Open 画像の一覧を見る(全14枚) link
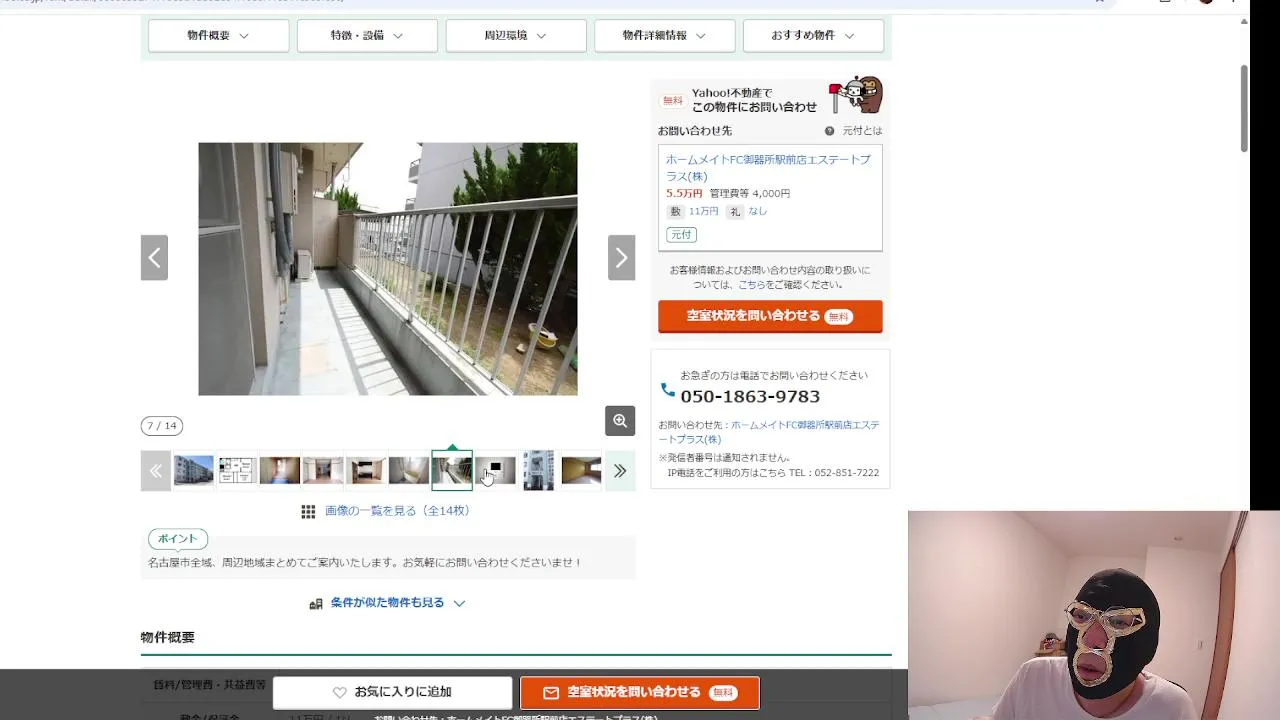Screen dimensions: 1280x720 click(x=397, y=511)
